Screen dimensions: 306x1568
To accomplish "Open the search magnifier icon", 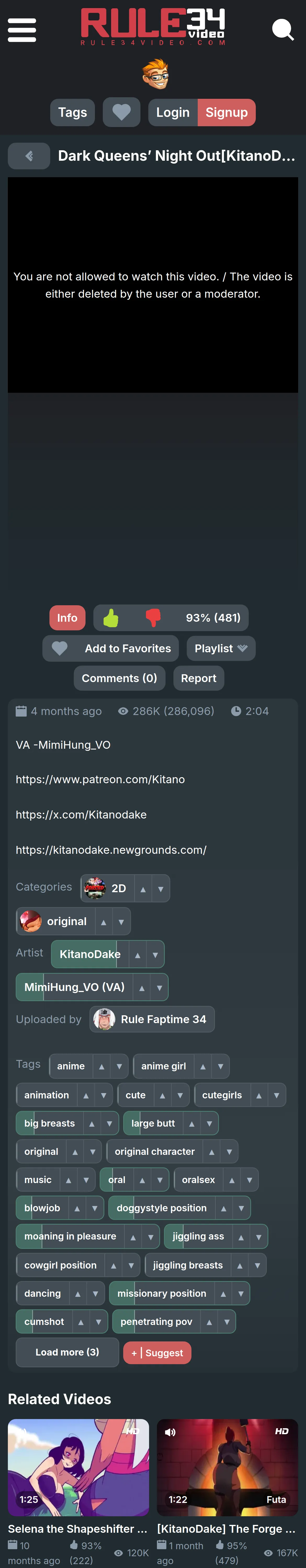I will [283, 29].
